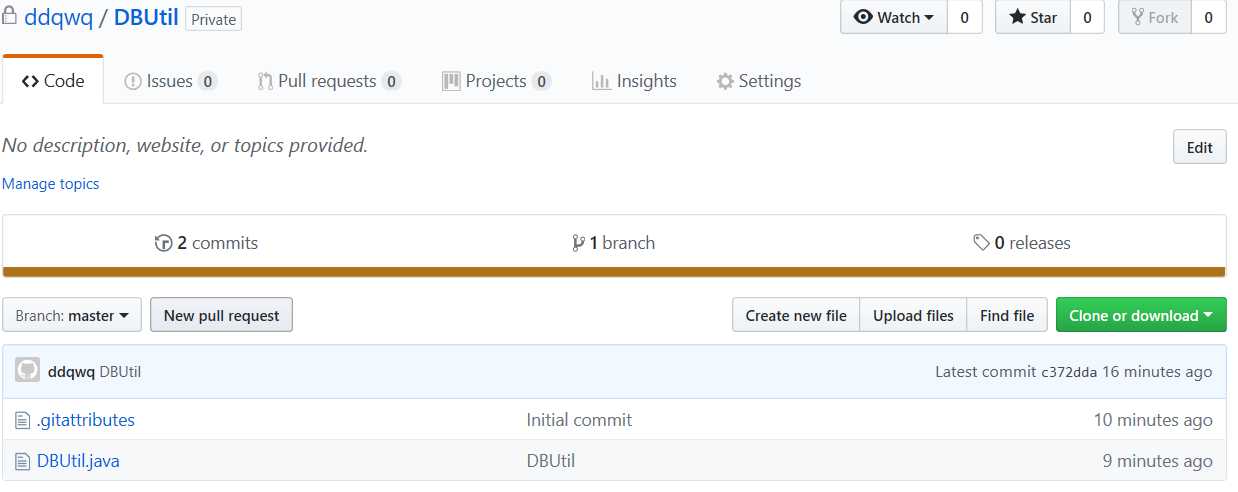
Task: Switch to the Code tab
Action: coord(53,81)
